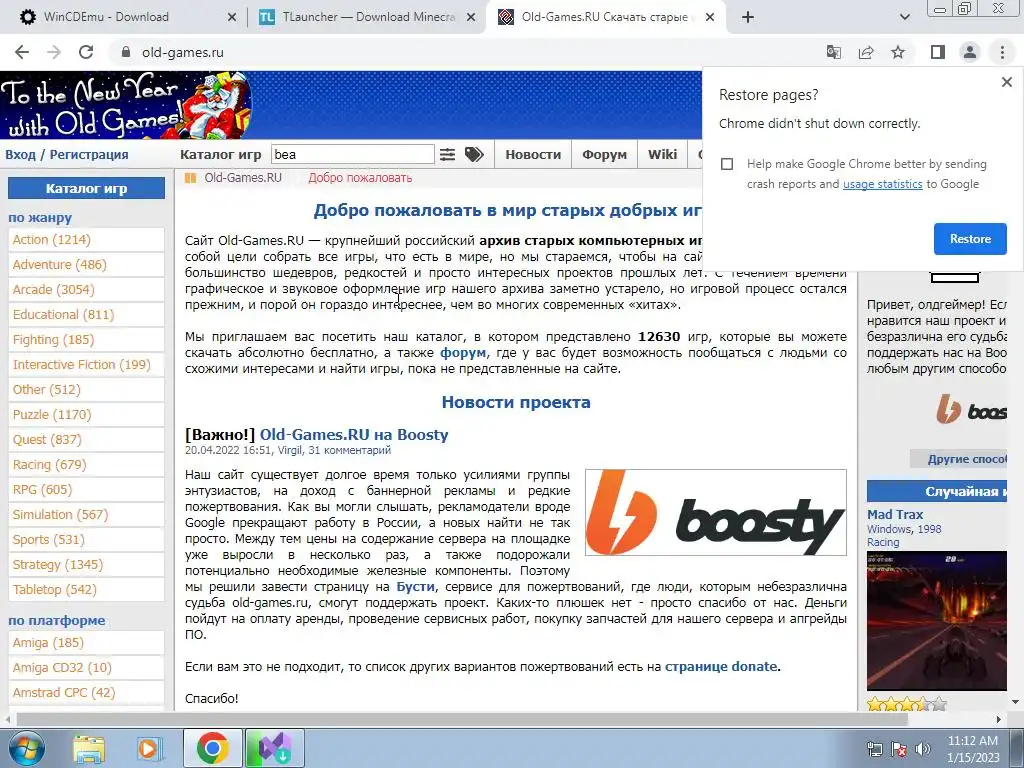The height and width of the screenshot is (768, 1024).
Task: Open the tab search dropdown chevron
Action: click(904, 17)
